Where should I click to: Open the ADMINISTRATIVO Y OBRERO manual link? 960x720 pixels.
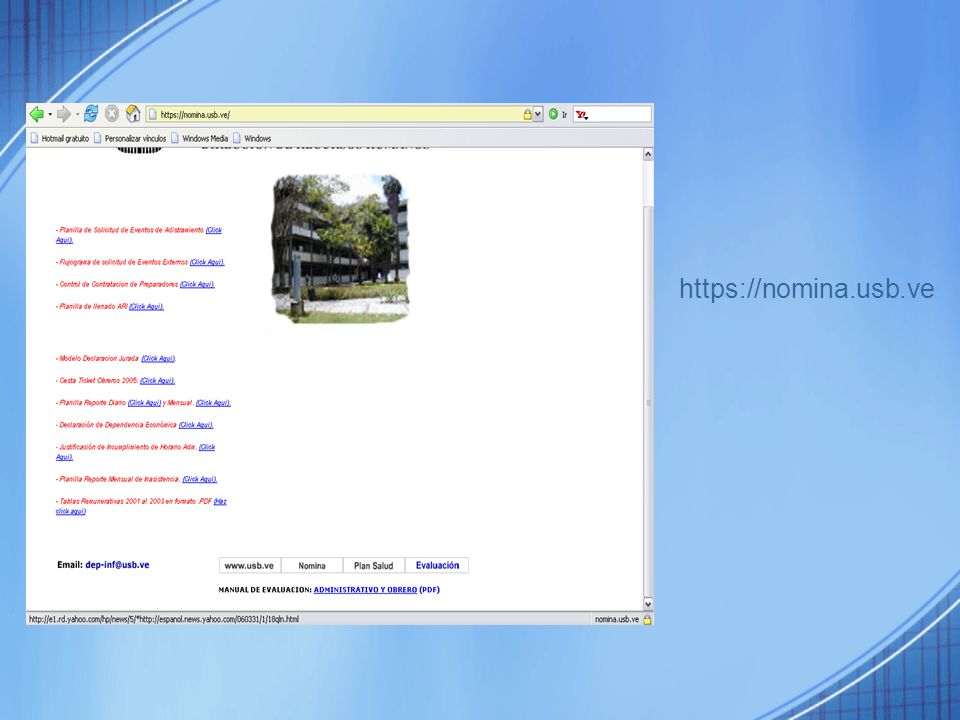coord(366,590)
